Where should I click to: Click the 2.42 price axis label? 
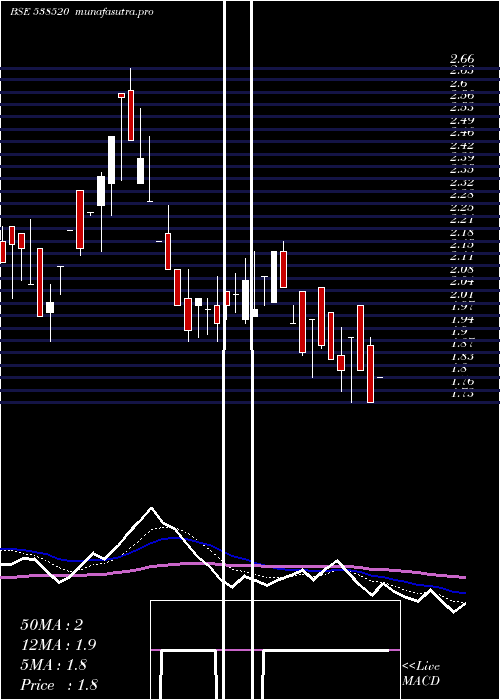462,146
